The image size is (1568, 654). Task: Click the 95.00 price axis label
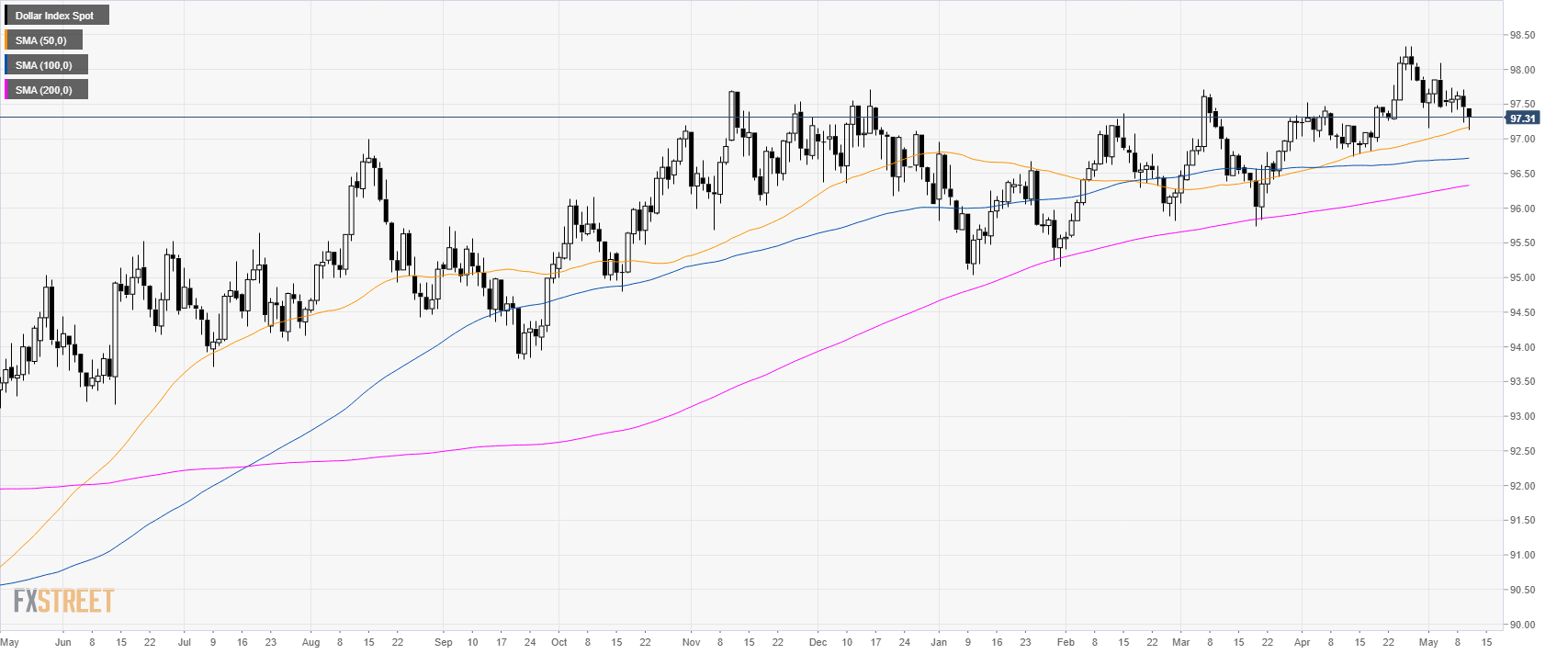[x=1522, y=277]
